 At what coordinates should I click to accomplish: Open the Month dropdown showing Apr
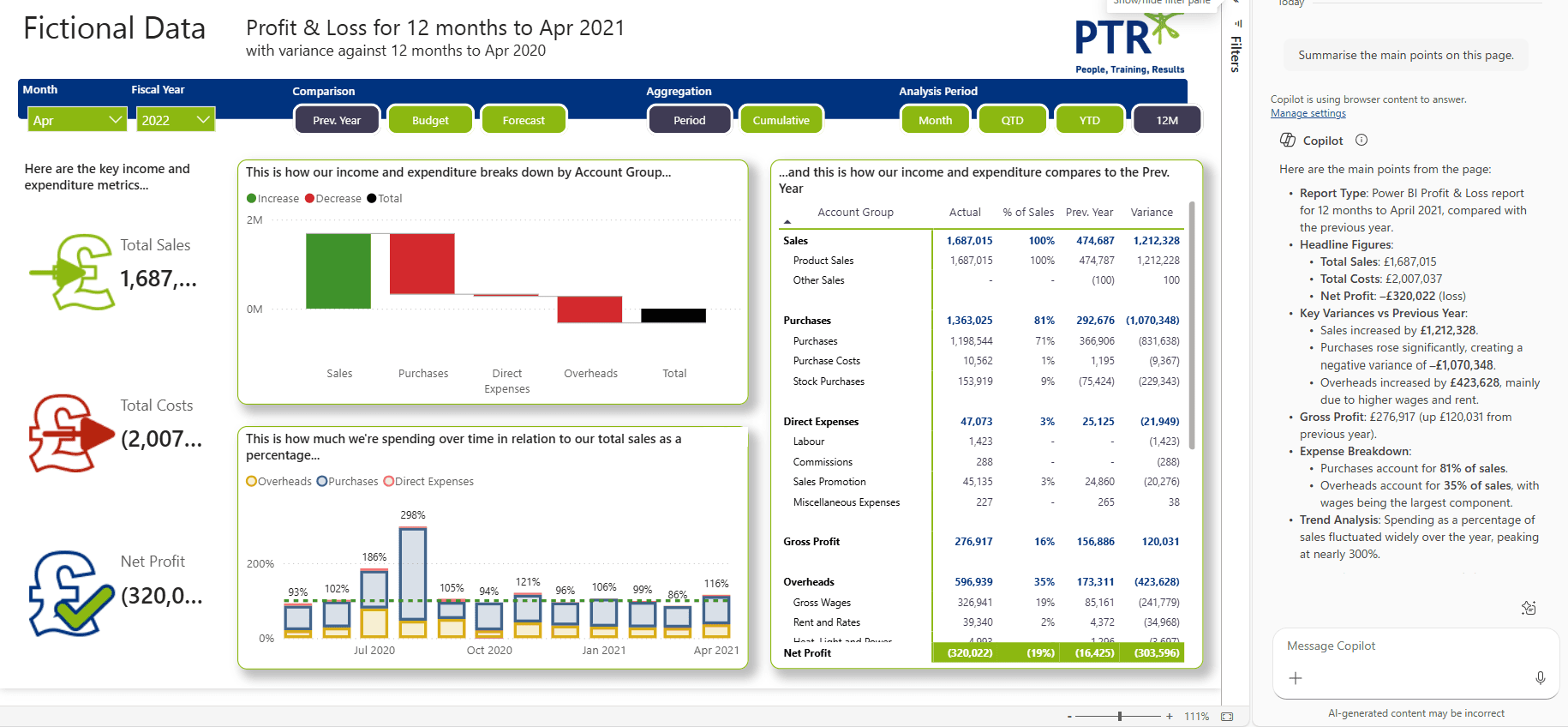(77, 120)
